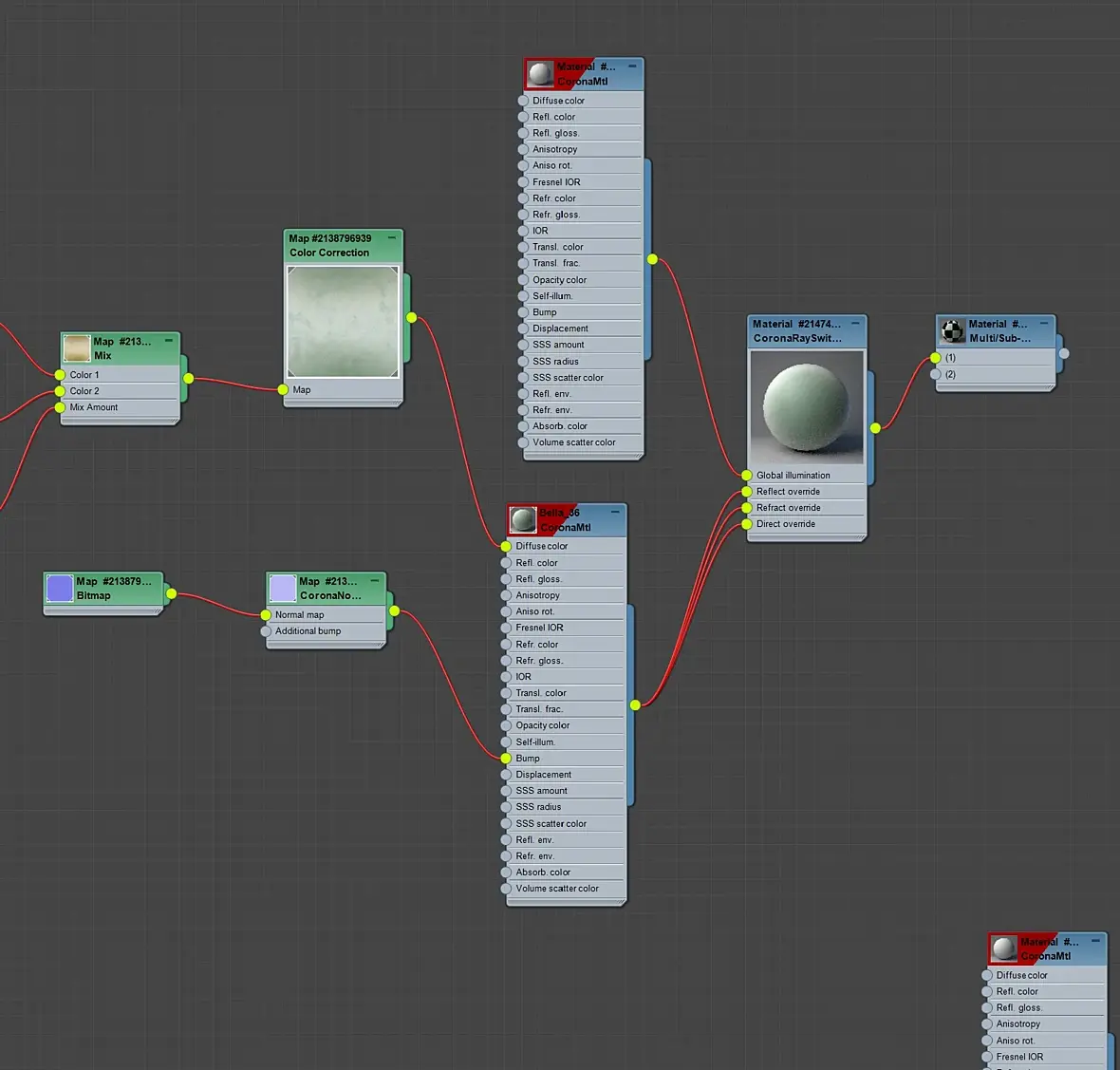The height and width of the screenshot is (1070, 1120).
Task: Click Bella_36 SSS amount input socket
Action: click(506, 792)
